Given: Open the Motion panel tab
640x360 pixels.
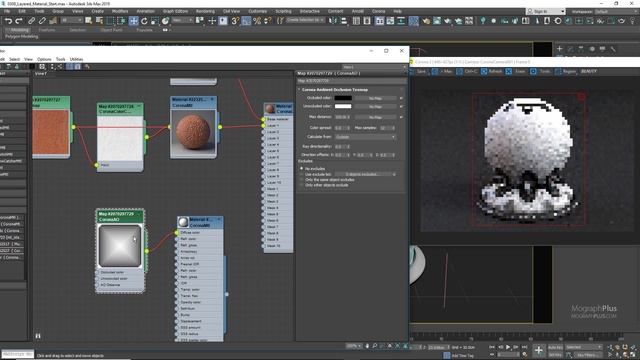Looking at the screenshot, I should (592, 49).
